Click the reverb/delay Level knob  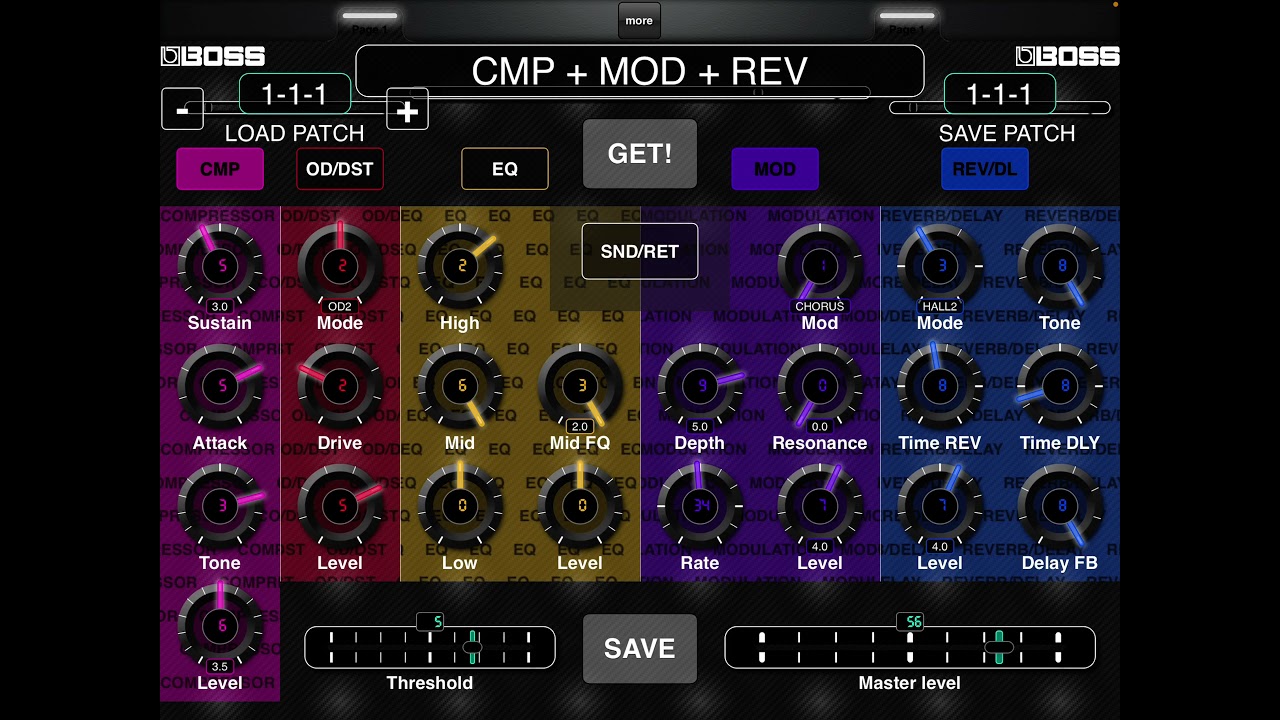940,506
